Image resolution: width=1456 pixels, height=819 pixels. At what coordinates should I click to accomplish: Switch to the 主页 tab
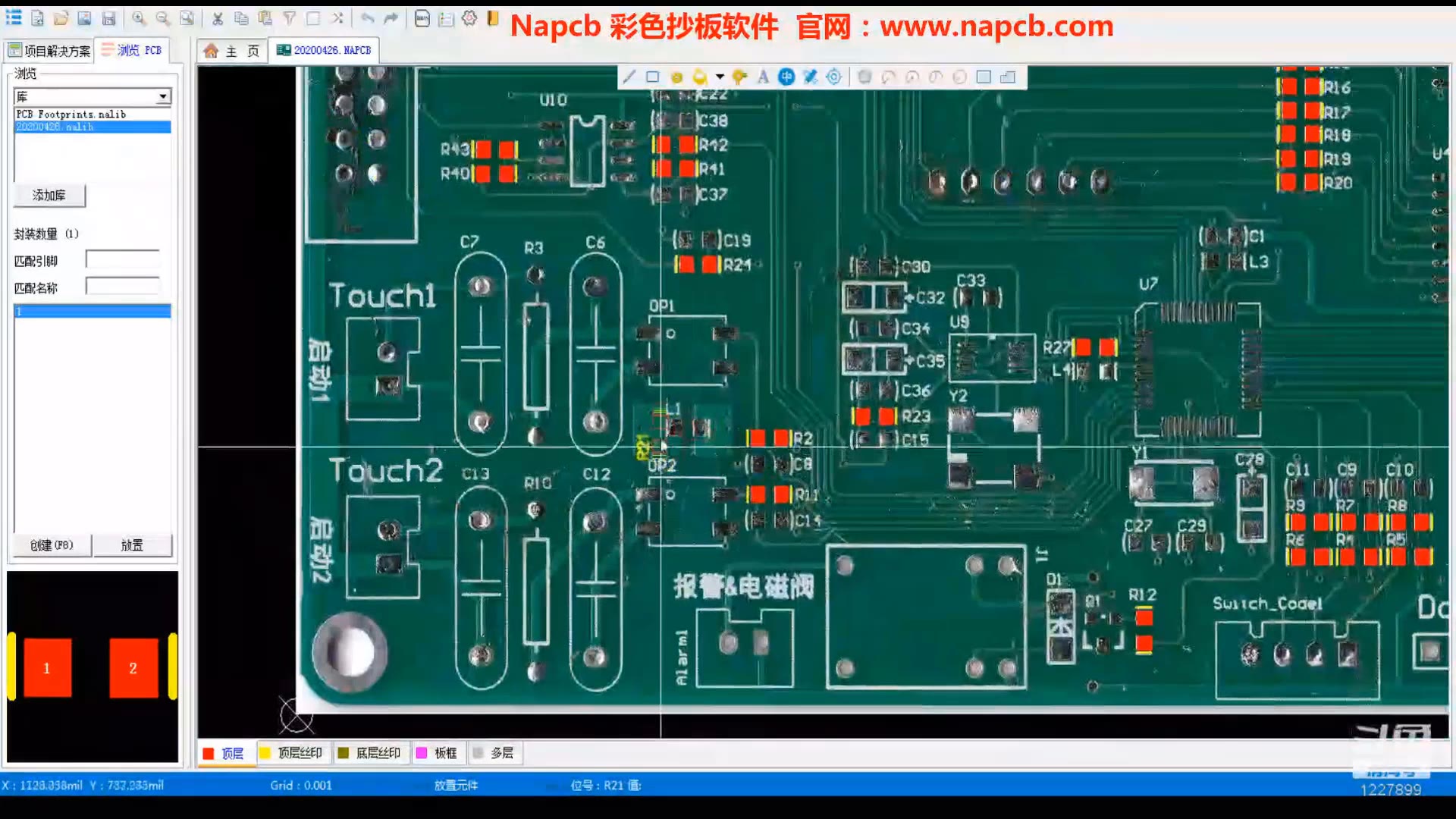[231, 50]
